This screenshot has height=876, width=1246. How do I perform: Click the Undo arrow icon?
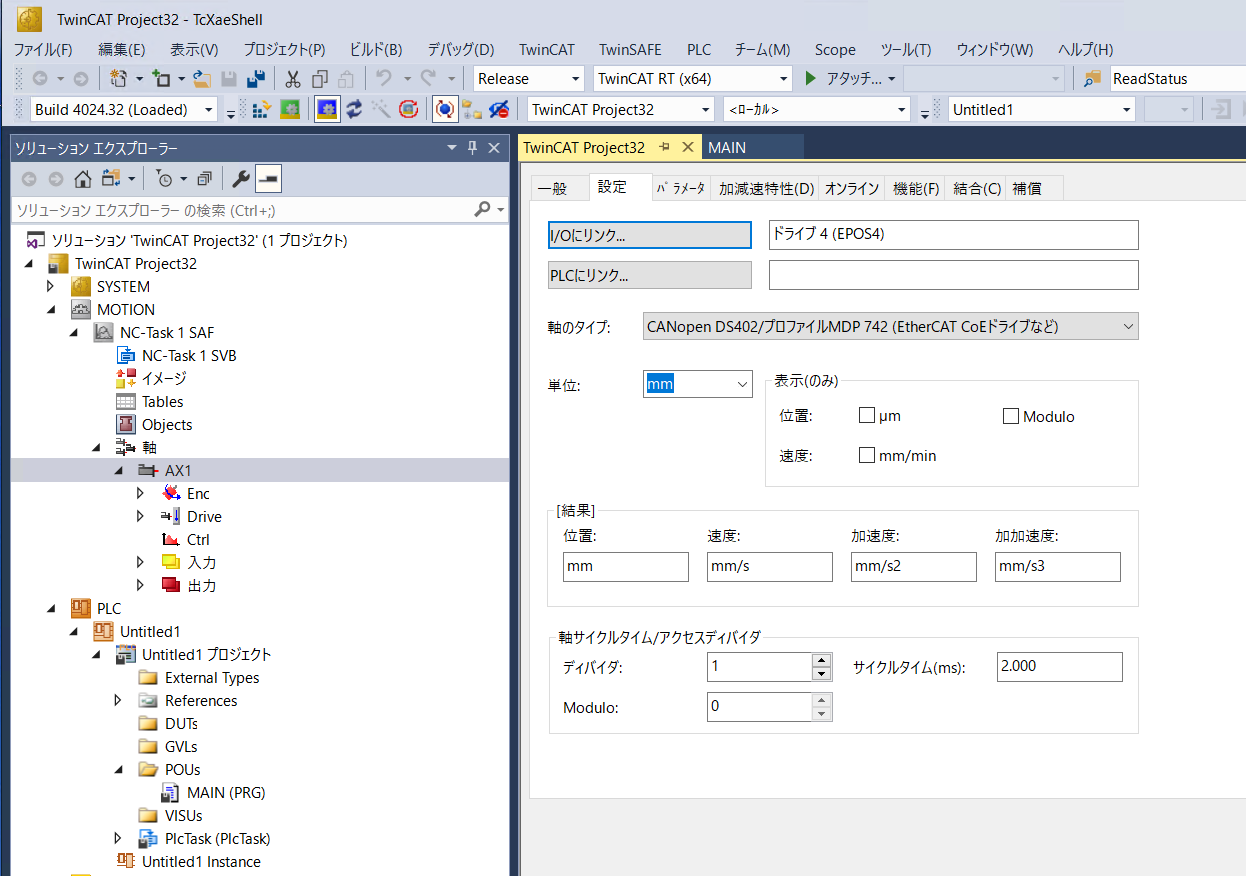(x=382, y=79)
